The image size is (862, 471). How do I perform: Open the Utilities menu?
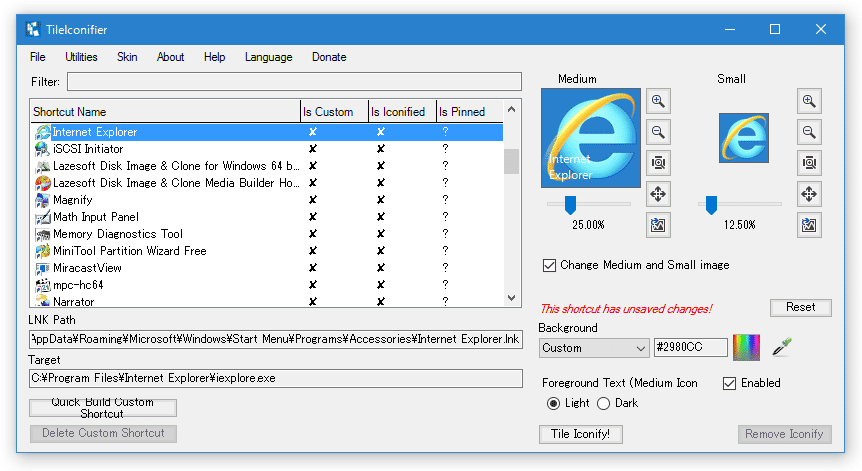(x=81, y=57)
